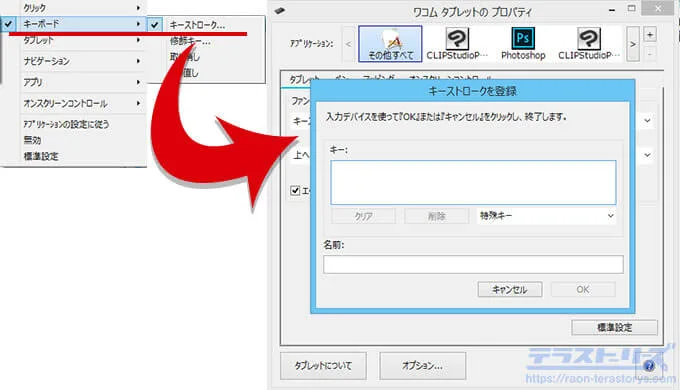Select the その他すべて application icon
Viewport: 680px width, 390px height.
(x=390, y=44)
